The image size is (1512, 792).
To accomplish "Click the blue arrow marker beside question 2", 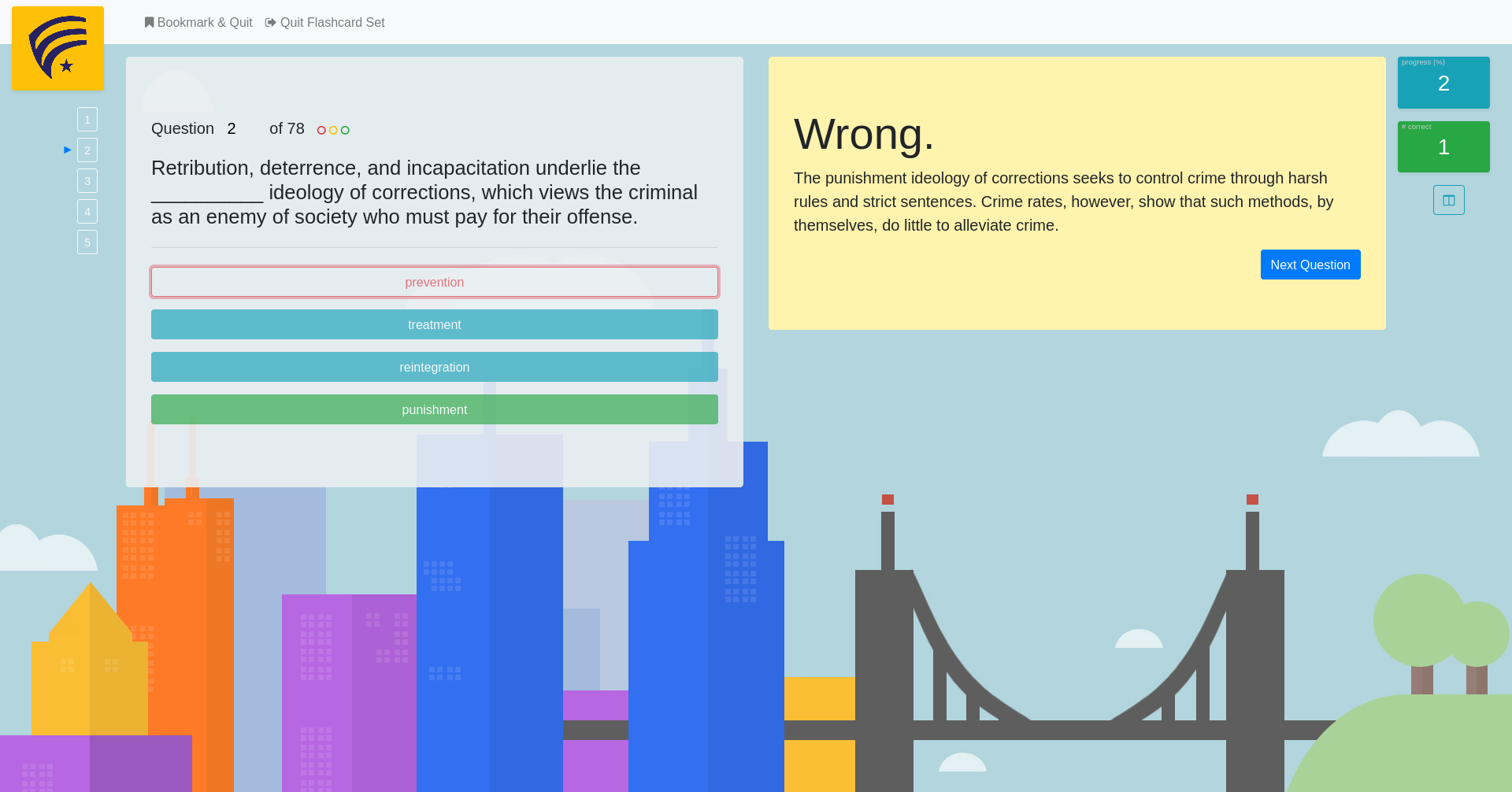I will [68, 150].
